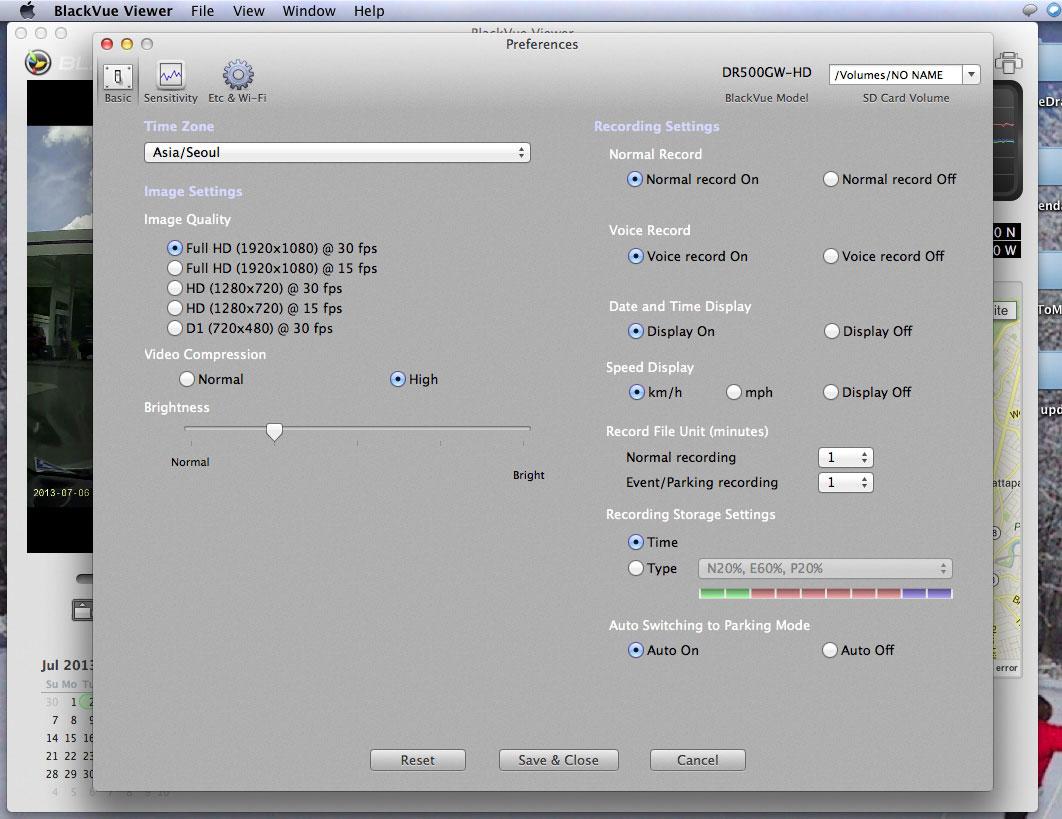Close the Preferences window
This screenshot has height=819, width=1062.
point(107,44)
